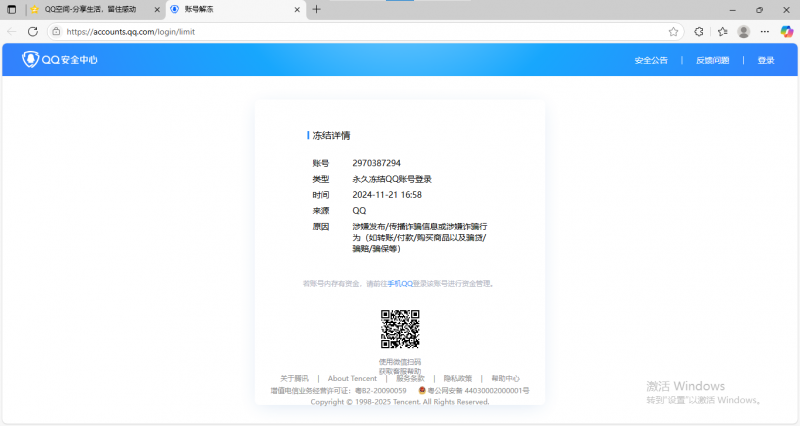The width and height of the screenshot is (800, 426).
Task: Click the 来源 value QQ
Action: click(x=359, y=211)
